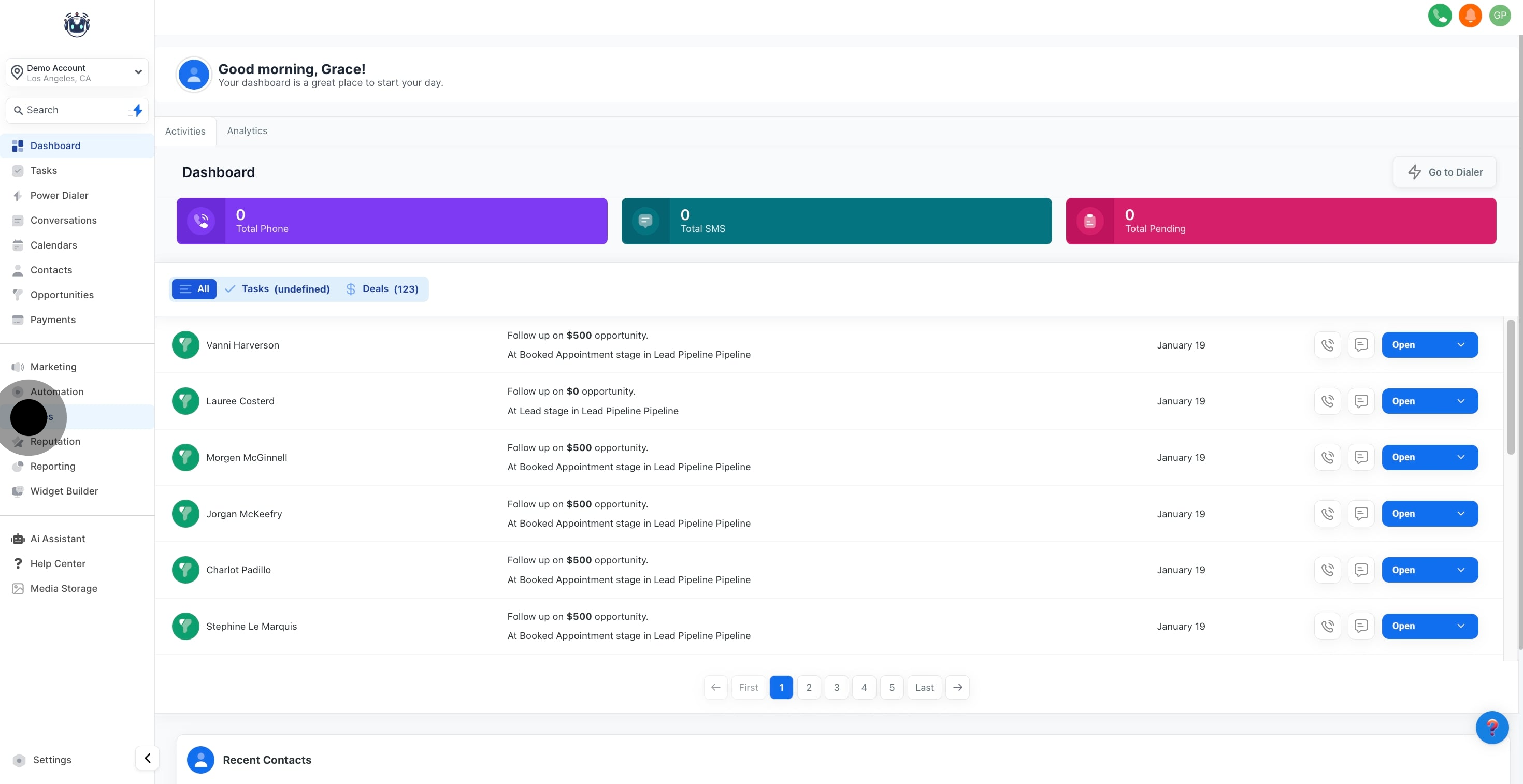This screenshot has height=784, width=1523.
Task: Click call icon for Charlot Padillo
Action: point(1327,570)
